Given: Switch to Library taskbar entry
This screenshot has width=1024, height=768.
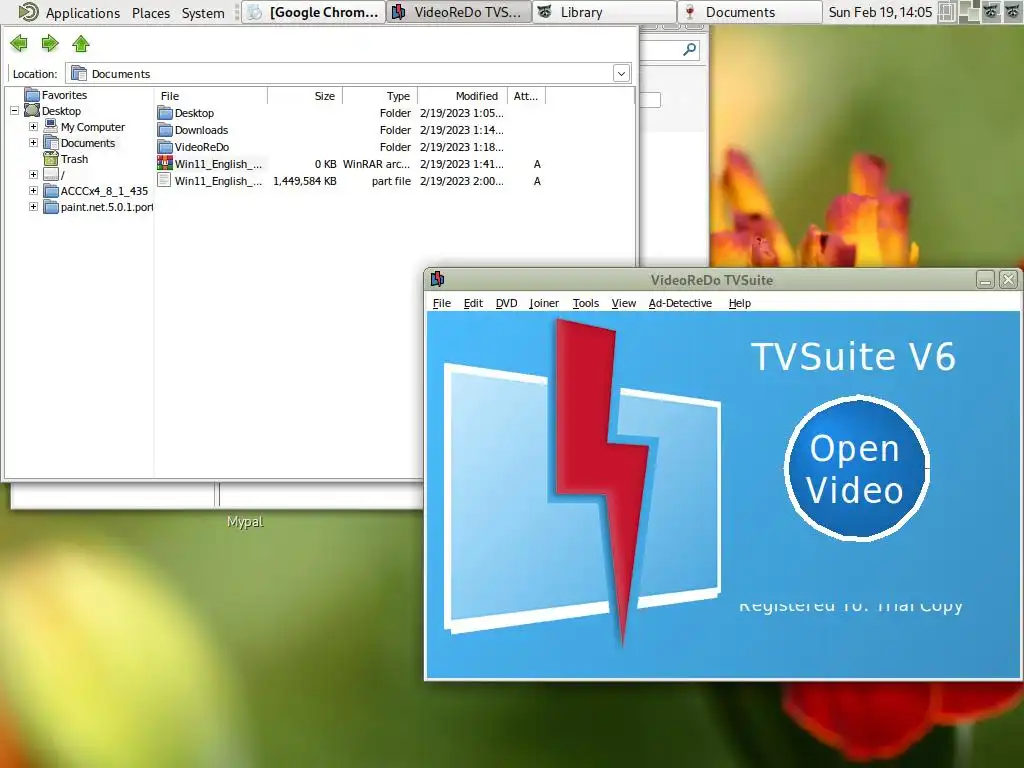Looking at the screenshot, I should coord(604,12).
